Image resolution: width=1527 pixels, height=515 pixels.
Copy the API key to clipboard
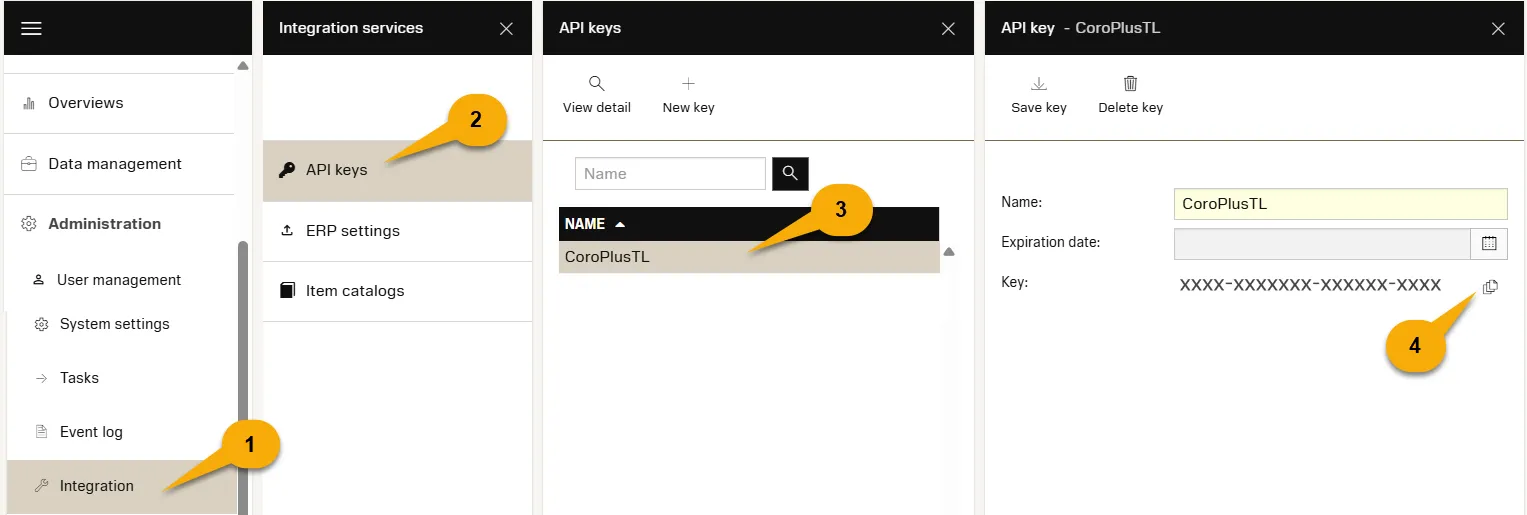pyautogui.click(x=1490, y=286)
